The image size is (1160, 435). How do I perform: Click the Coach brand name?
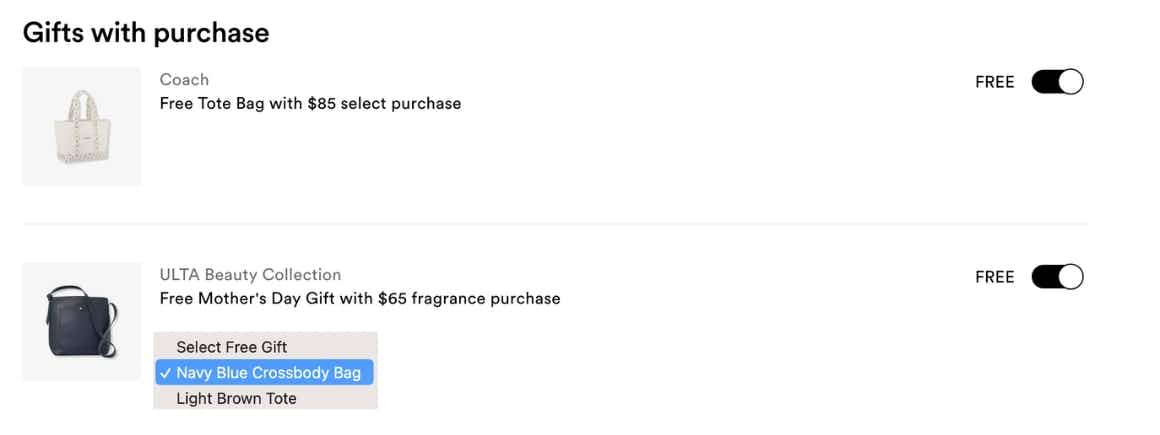(184, 79)
